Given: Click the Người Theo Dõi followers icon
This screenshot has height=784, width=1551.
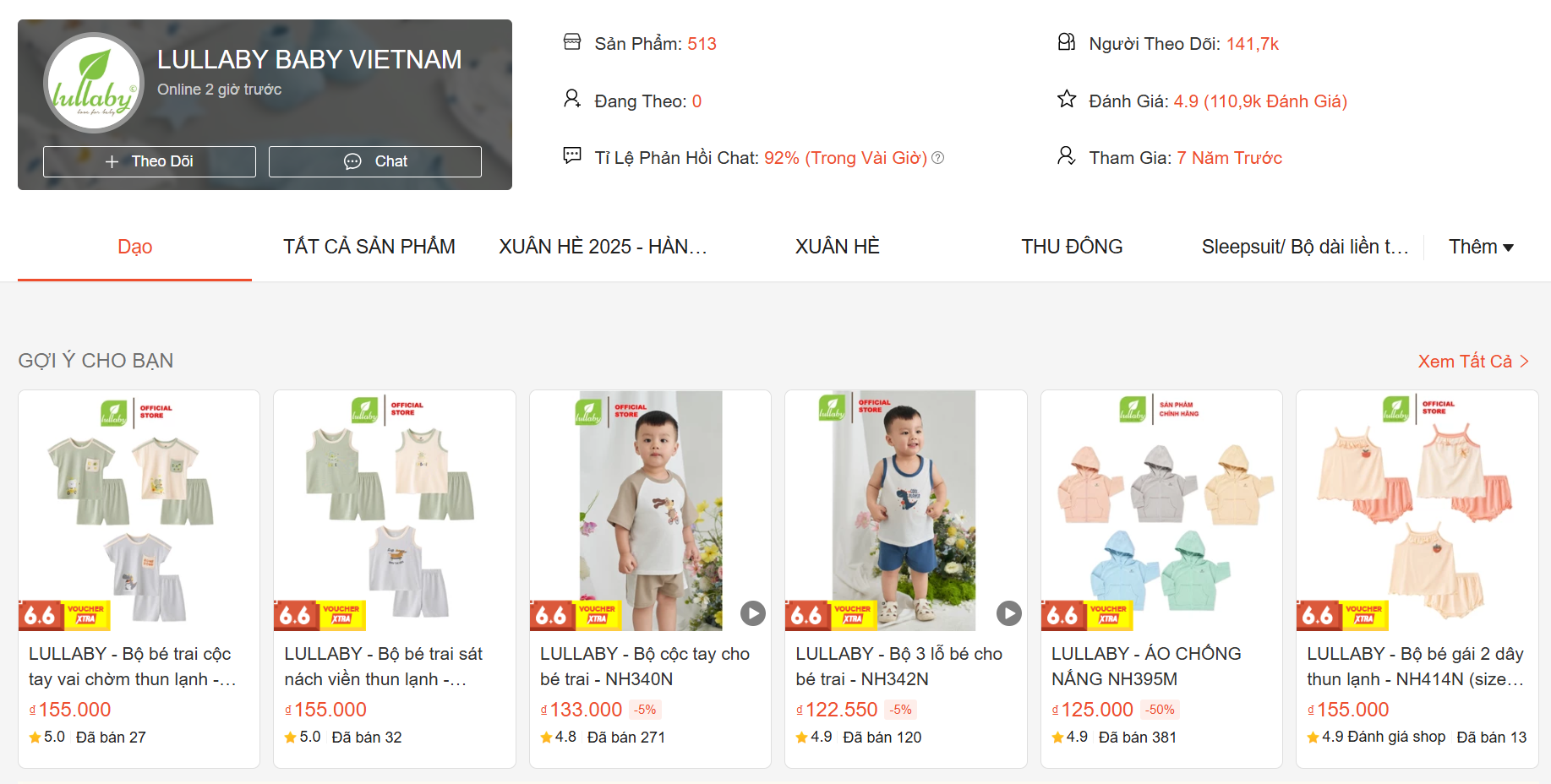Looking at the screenshot, I should click(x=1067, y=41).
